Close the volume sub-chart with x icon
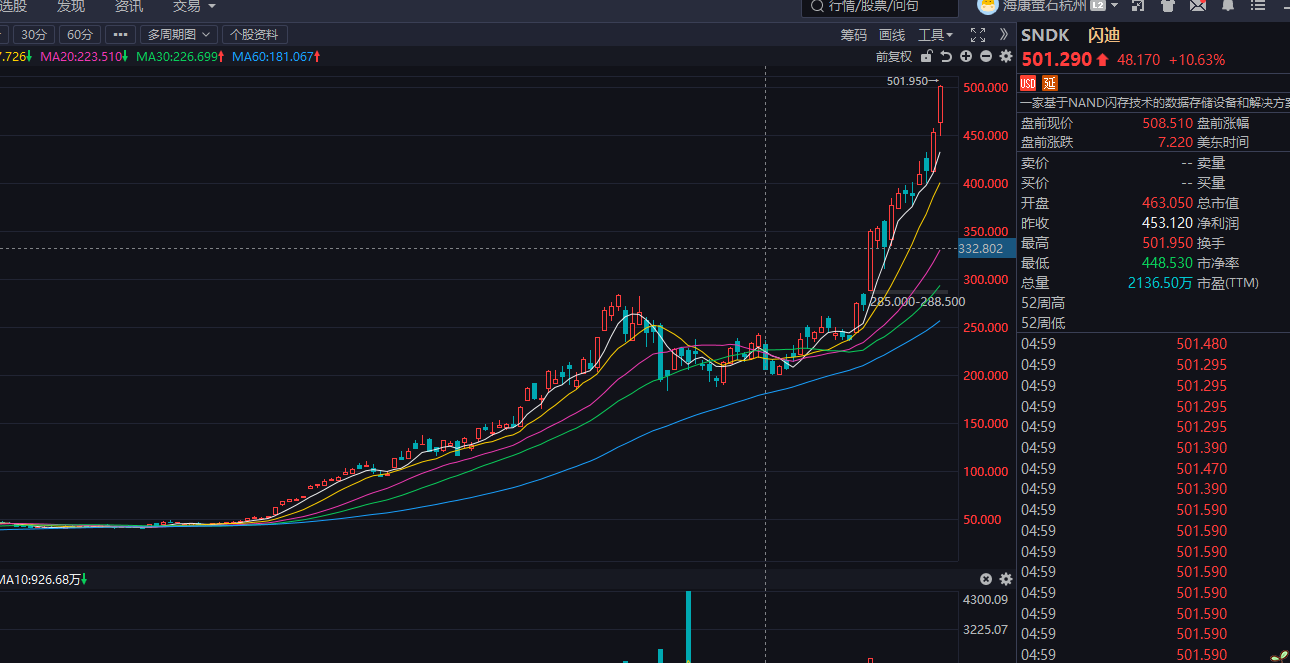This screenshot has height=663, width=1290. pos(986,579)
